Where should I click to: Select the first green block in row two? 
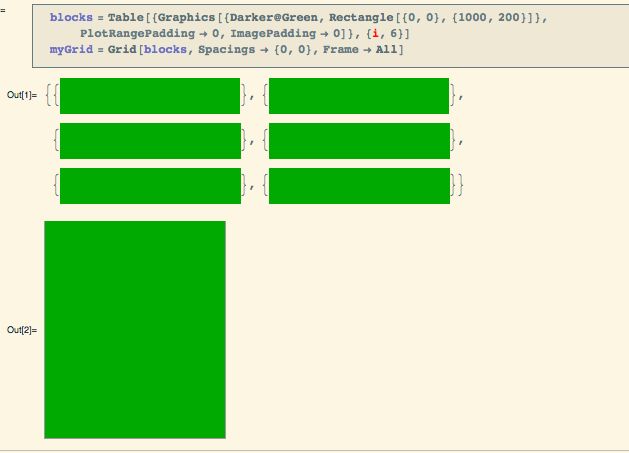pos(150,141)
